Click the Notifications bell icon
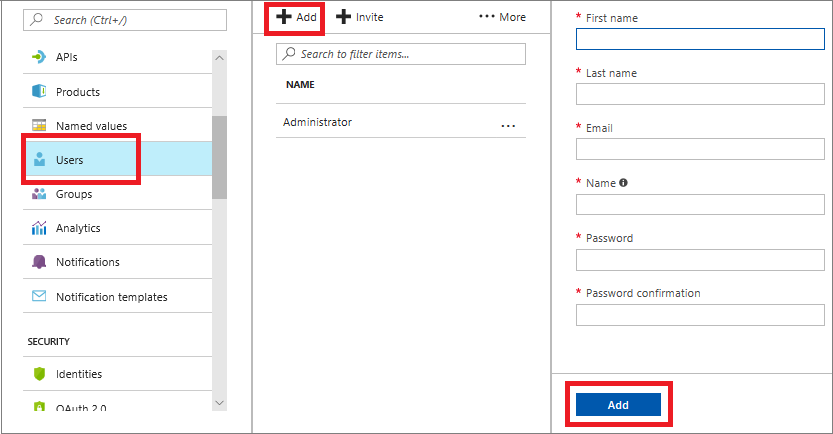 (40, 262)
